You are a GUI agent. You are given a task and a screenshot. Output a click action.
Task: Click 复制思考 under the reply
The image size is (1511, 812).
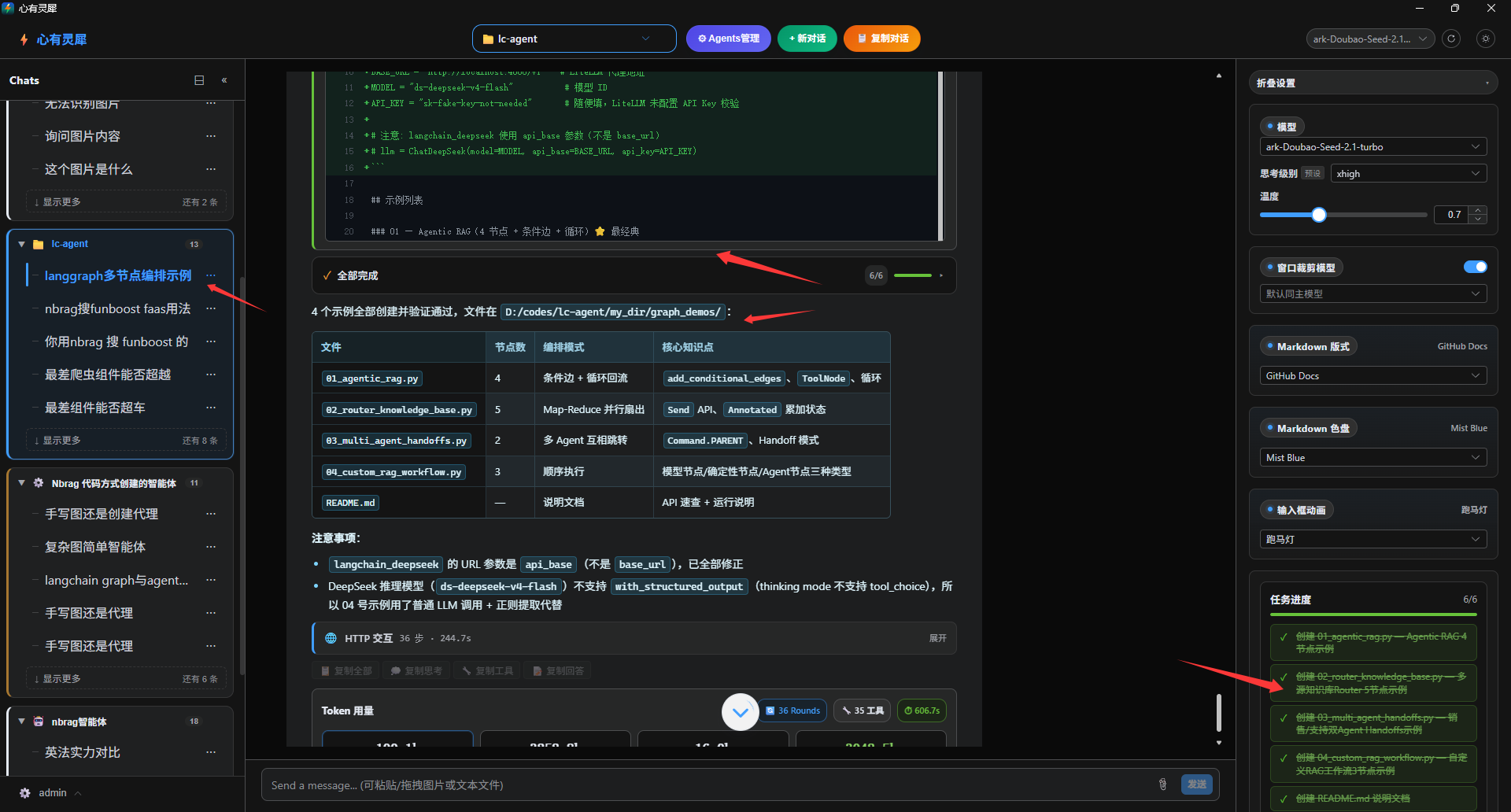point(416,671)
